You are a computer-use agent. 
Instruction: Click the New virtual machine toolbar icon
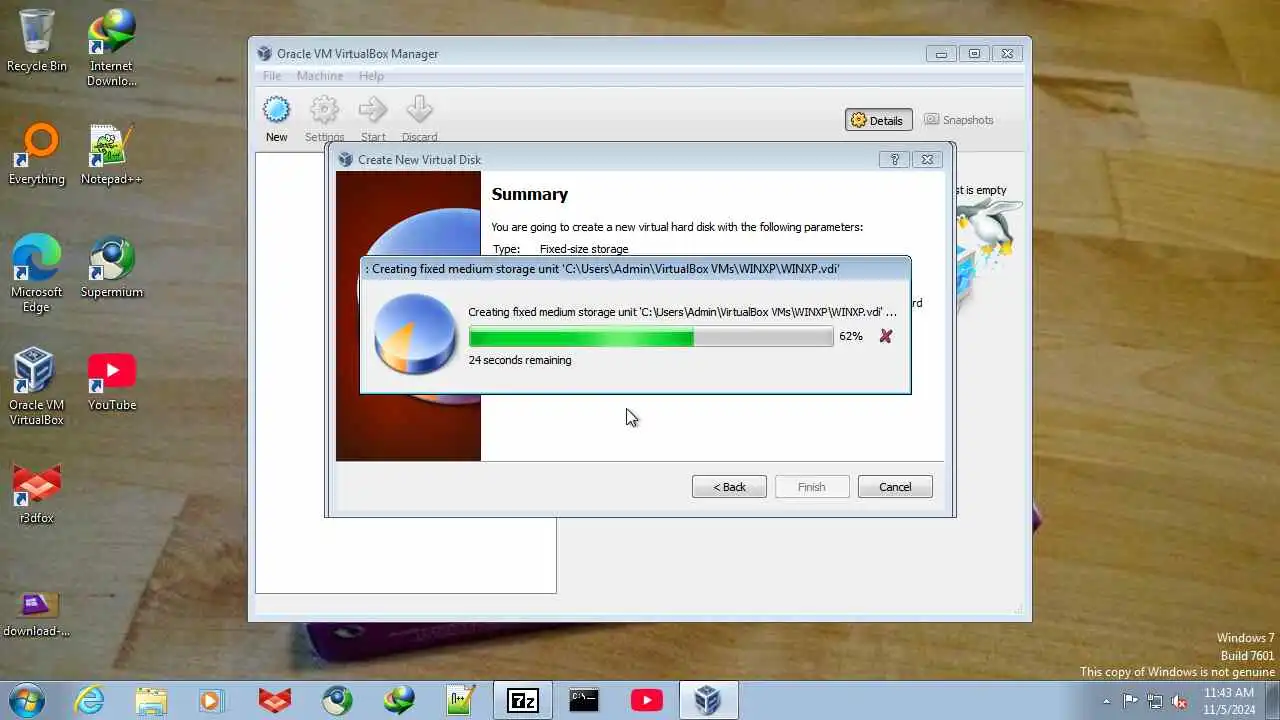pos(276,119)
